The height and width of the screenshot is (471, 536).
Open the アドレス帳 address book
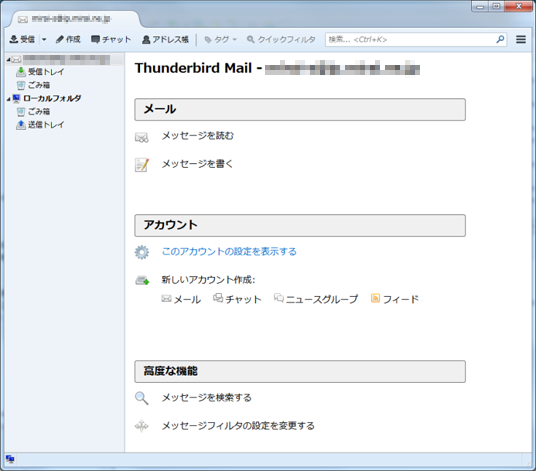(165, 39)
